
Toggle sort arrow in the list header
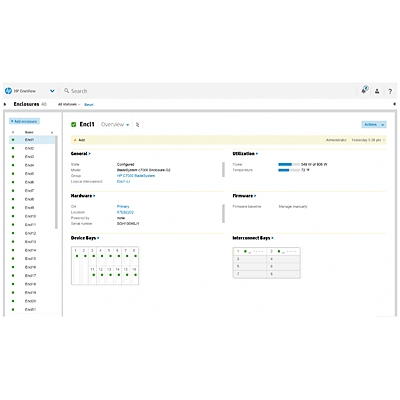[52, 133]
